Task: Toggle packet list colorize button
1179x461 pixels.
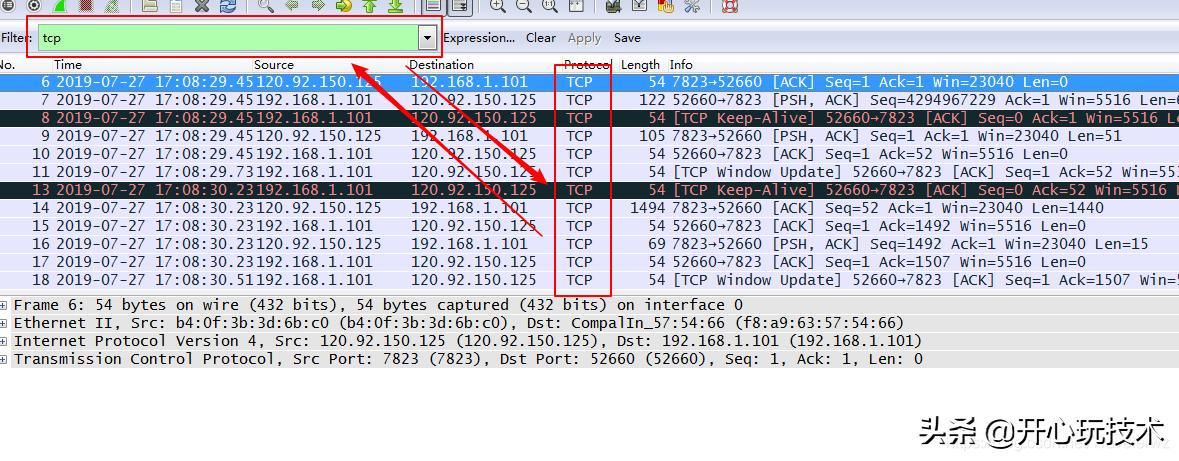Action: pos(433,6)
